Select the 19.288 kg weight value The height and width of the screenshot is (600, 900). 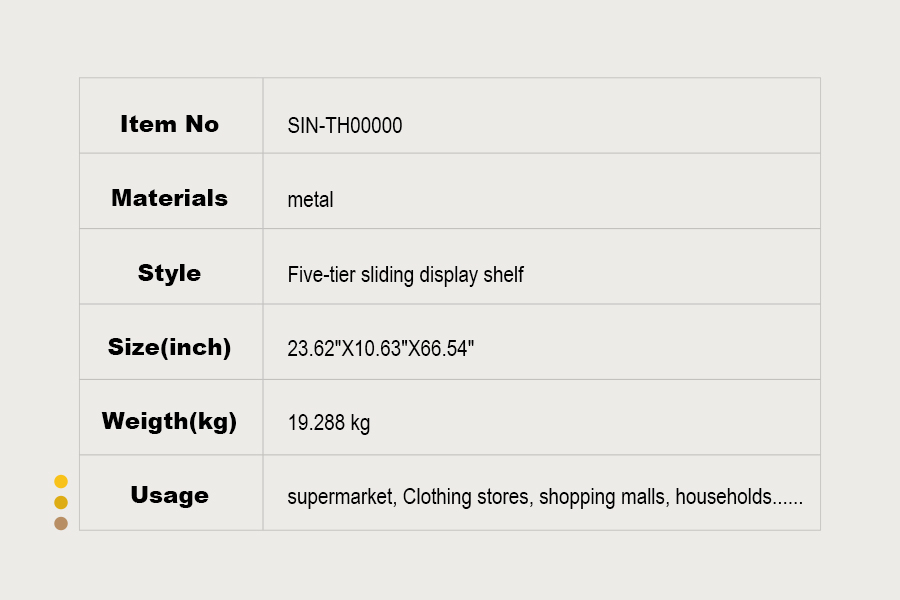point(328,423)
